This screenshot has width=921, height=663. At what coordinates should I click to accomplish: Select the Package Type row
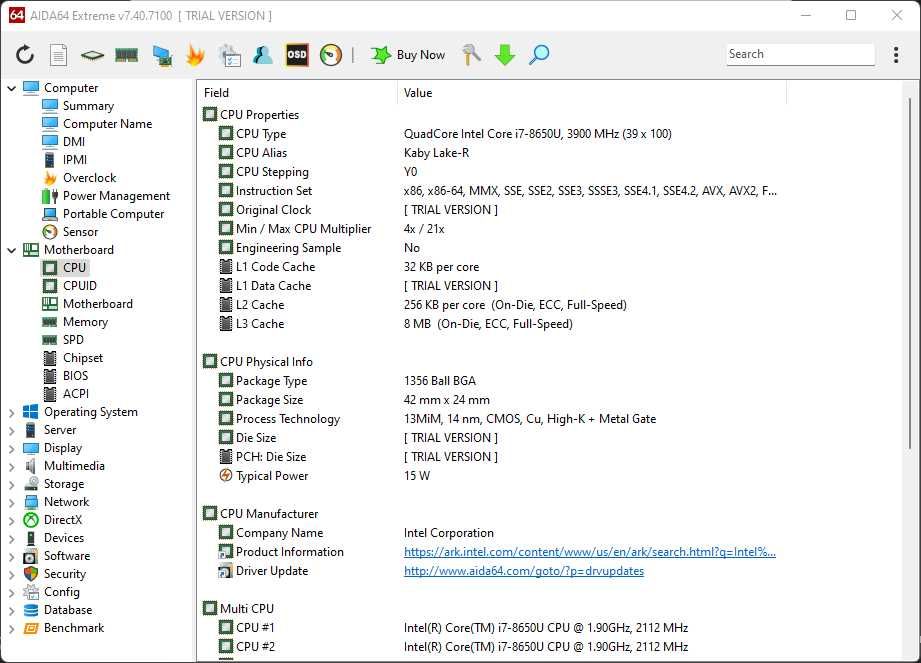(x=347, y=381)
